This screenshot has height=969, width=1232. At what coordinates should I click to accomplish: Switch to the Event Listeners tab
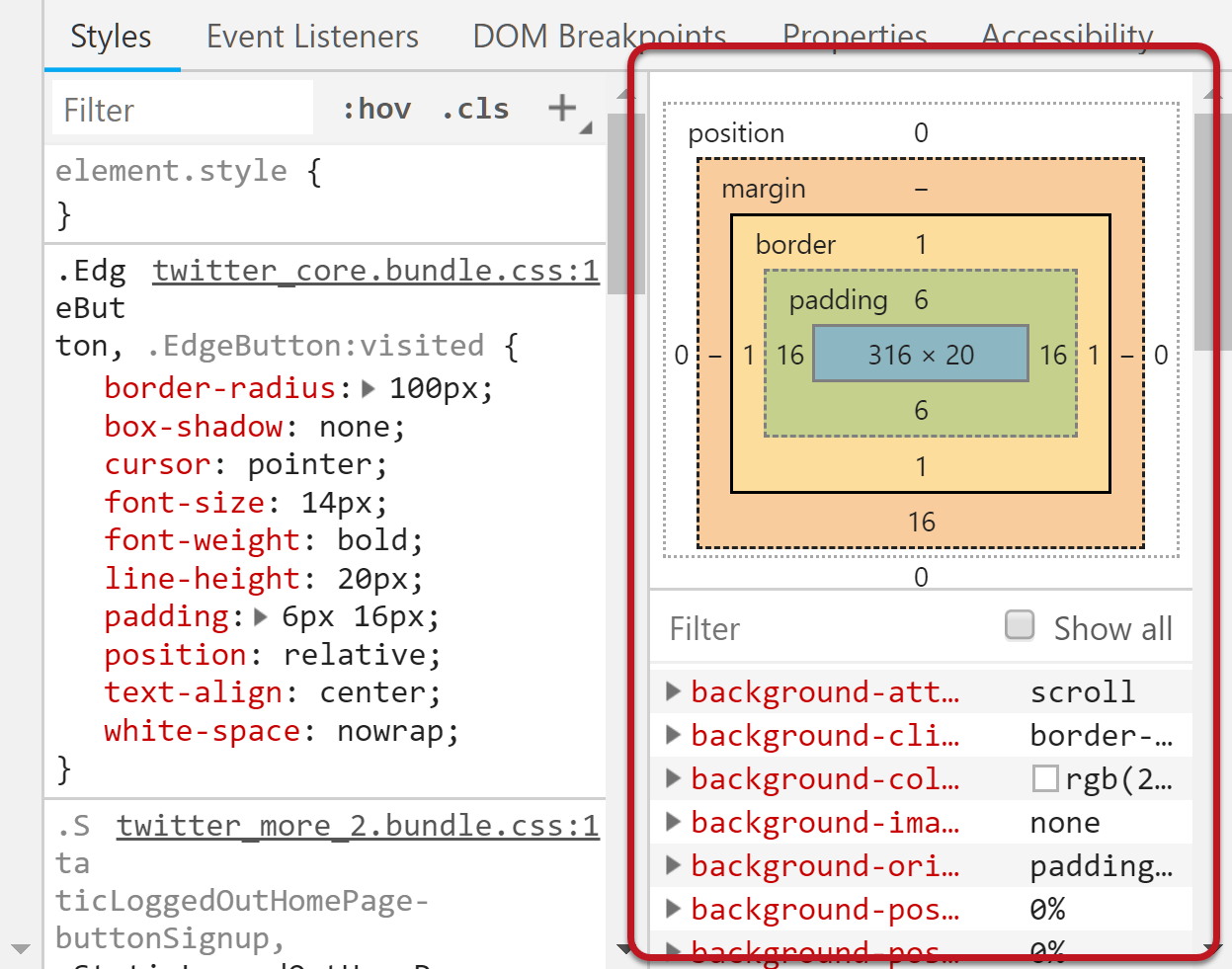click(311, 36)
